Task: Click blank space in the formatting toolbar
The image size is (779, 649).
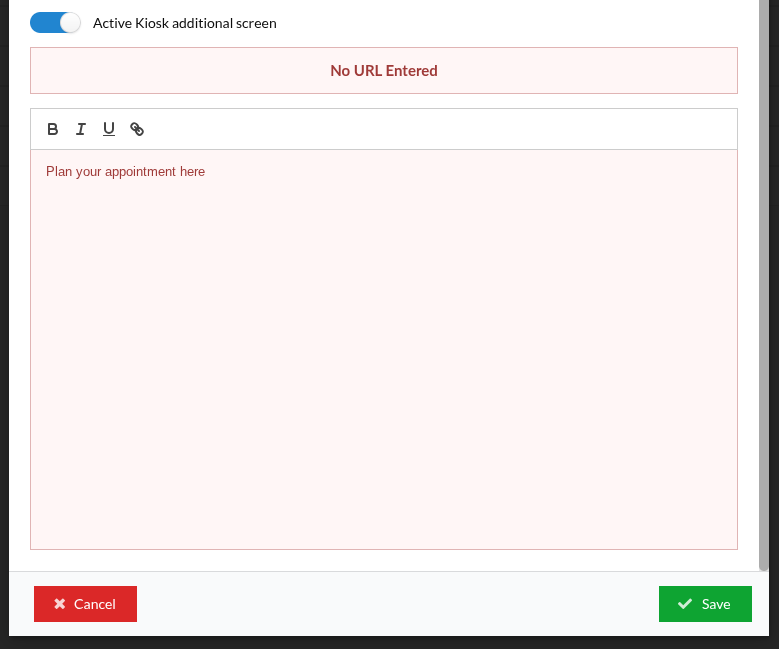Action: click(450, 129)
